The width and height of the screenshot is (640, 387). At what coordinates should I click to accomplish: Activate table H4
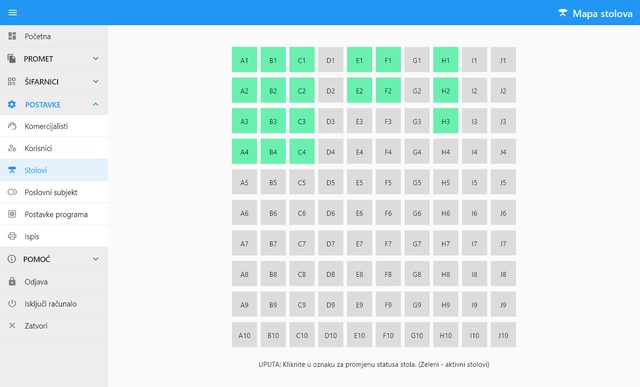(446, 151)
